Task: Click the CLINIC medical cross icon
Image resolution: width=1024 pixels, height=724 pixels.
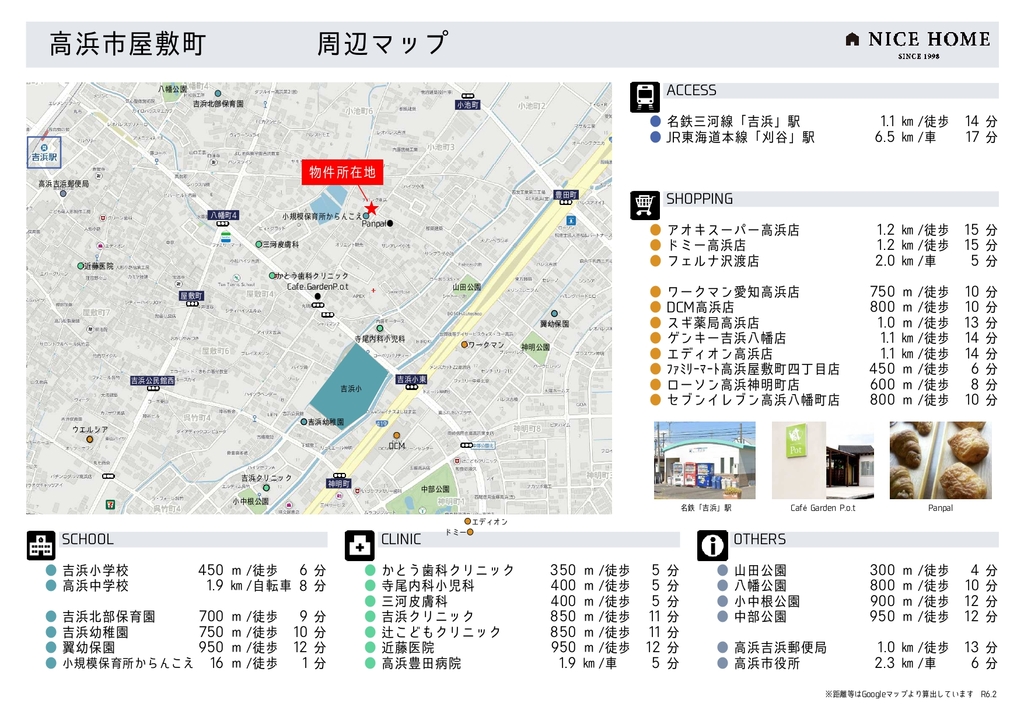Action: point(359,546)
